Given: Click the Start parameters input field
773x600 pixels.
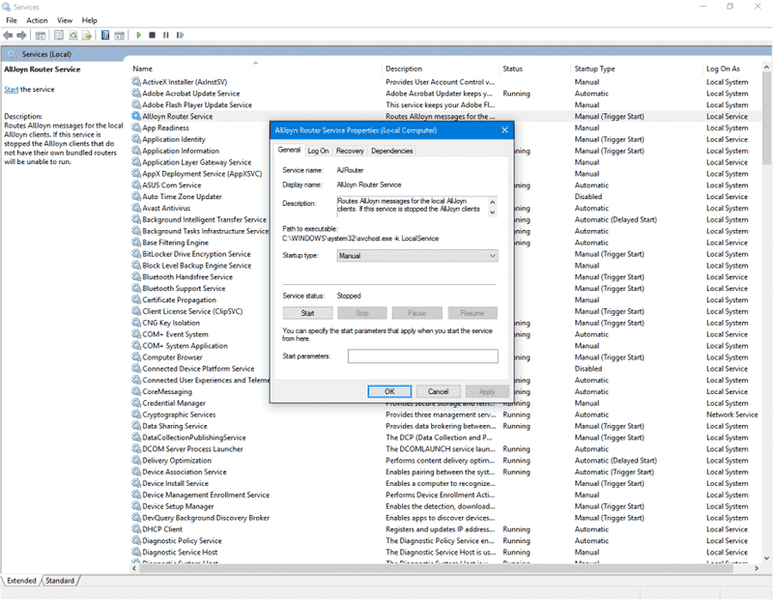Looking at the screenshot, I should (423, 356).
